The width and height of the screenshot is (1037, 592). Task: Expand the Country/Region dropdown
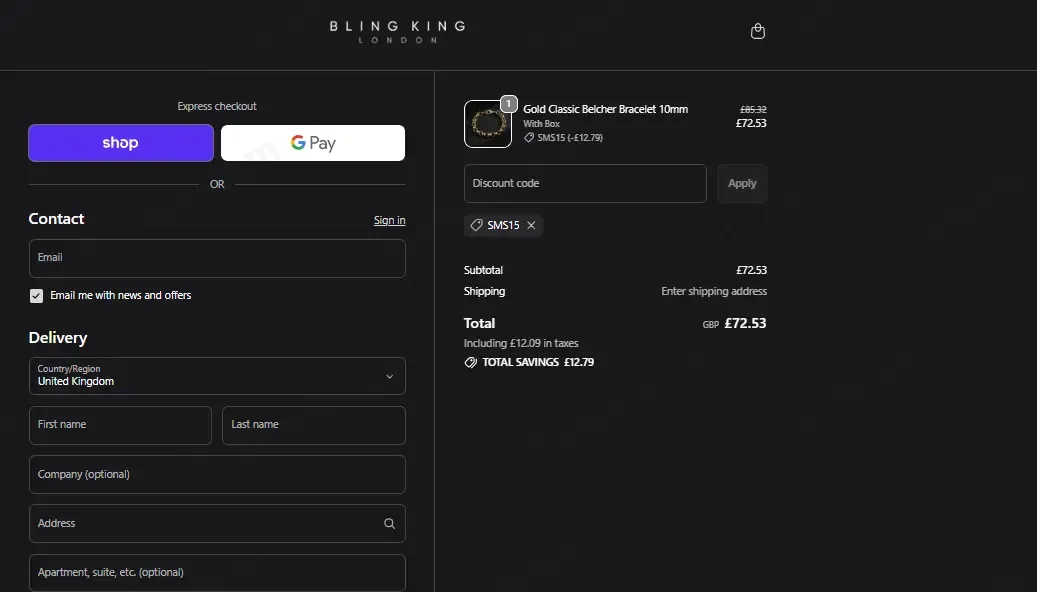tap(217, 376)
